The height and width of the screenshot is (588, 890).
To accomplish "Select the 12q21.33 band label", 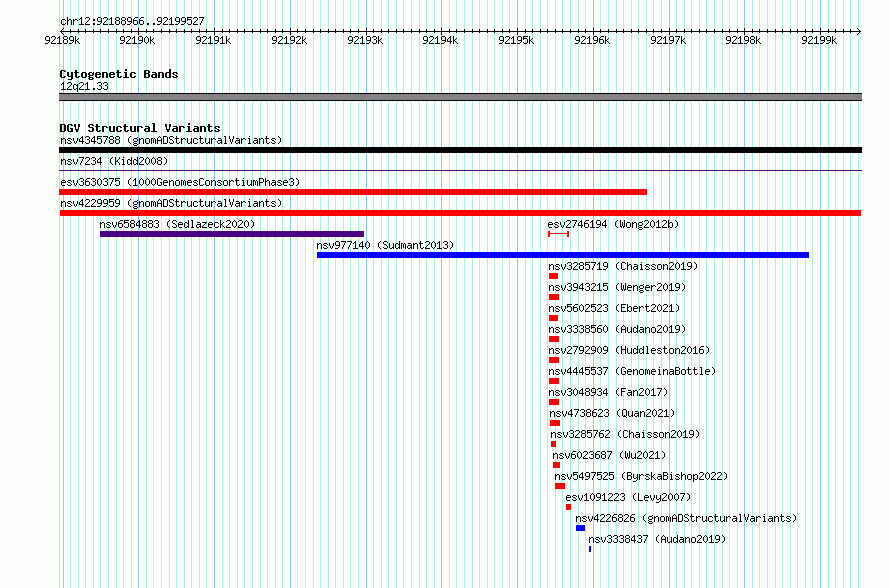I will click(x=84, y=86).
